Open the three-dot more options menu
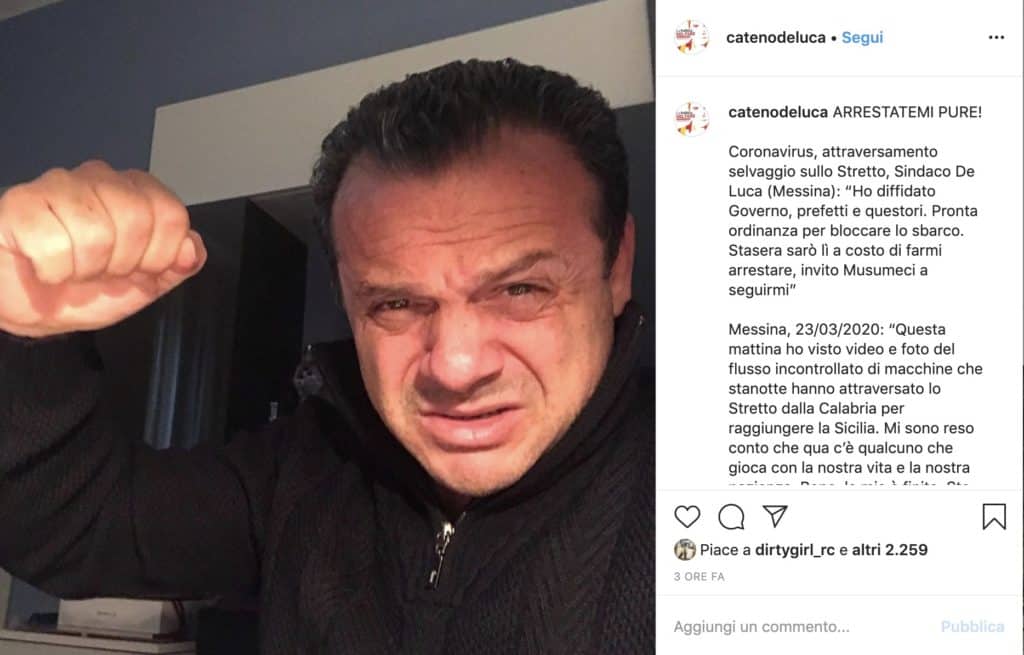Image resolution: width=1024 pixels, height=655 pixels. click(996, 37)
